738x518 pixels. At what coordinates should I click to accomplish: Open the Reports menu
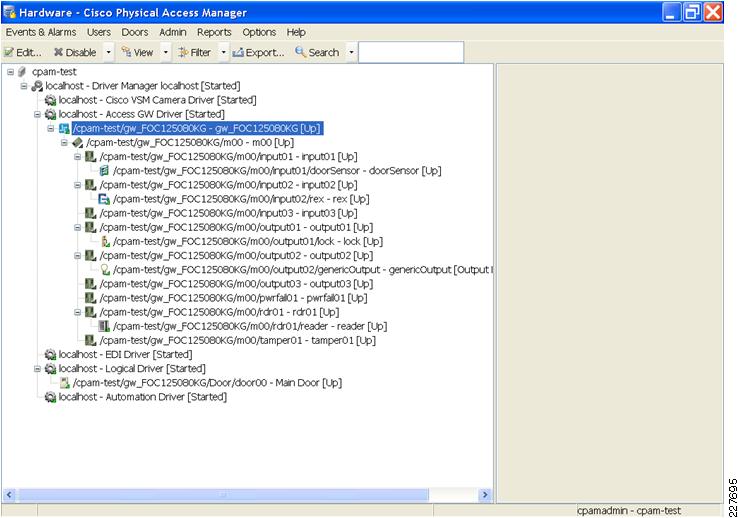tap(214, 32)
